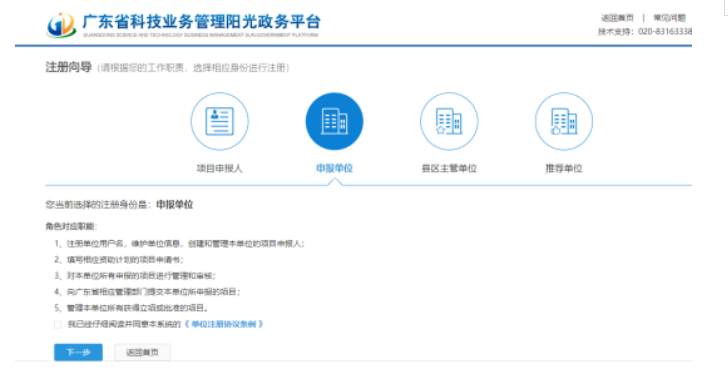Select the 项目申报人 ID card icon
The image size is (728, 377).
point(220,121)
